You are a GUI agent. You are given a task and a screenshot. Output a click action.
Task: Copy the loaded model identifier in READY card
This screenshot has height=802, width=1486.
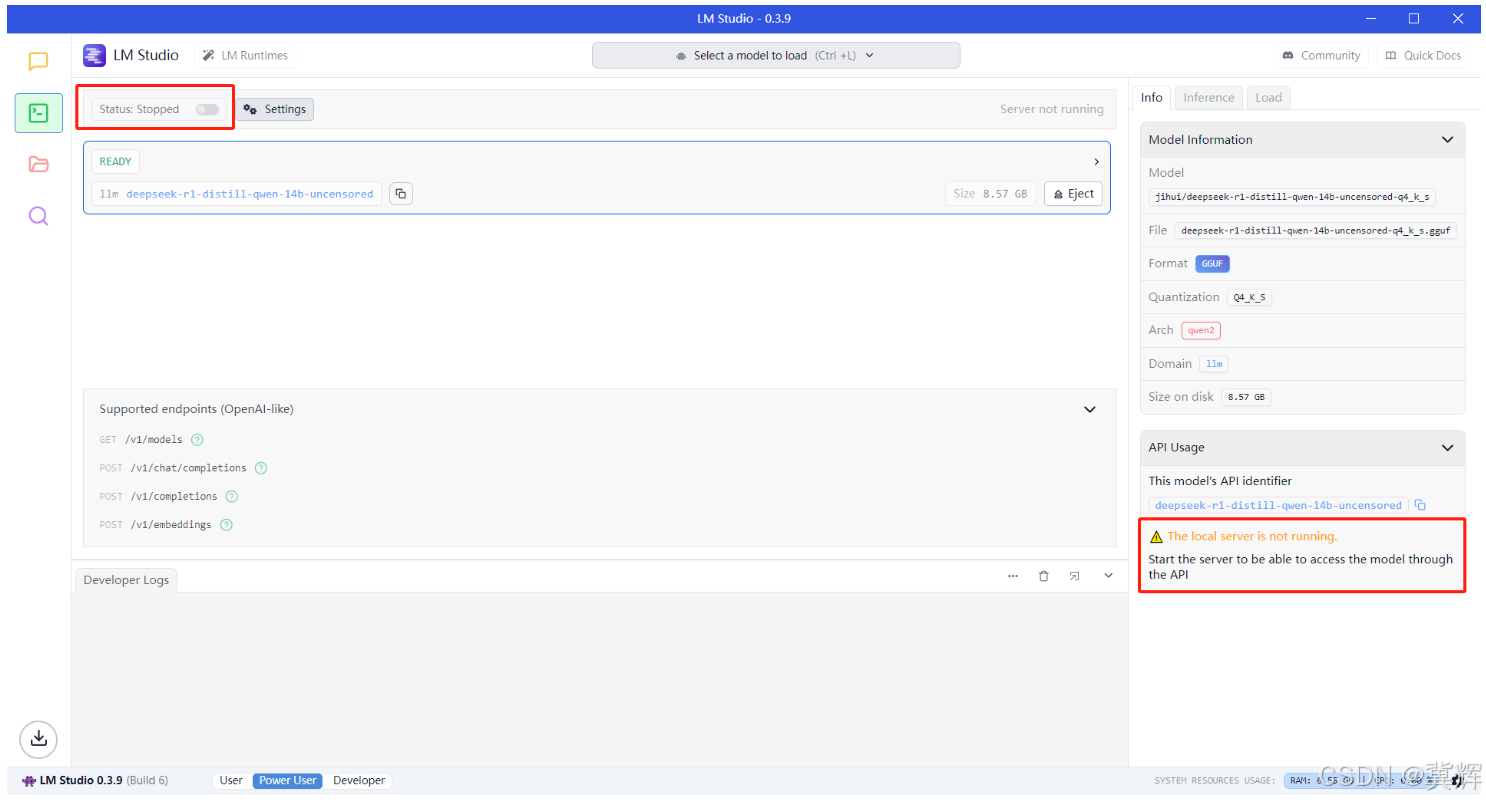400,194
